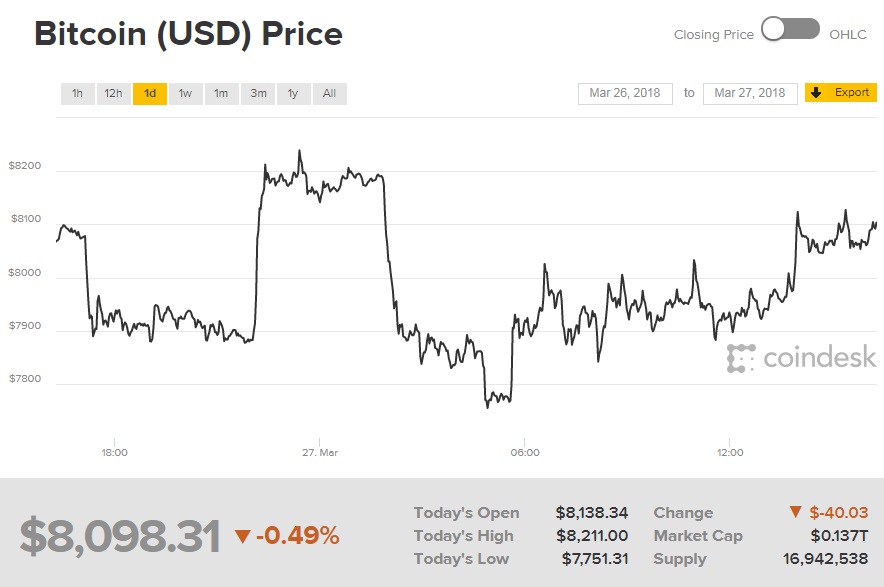Switch to the 1m time range
This screenshot has height=587, width=884.
pos(221,93)
